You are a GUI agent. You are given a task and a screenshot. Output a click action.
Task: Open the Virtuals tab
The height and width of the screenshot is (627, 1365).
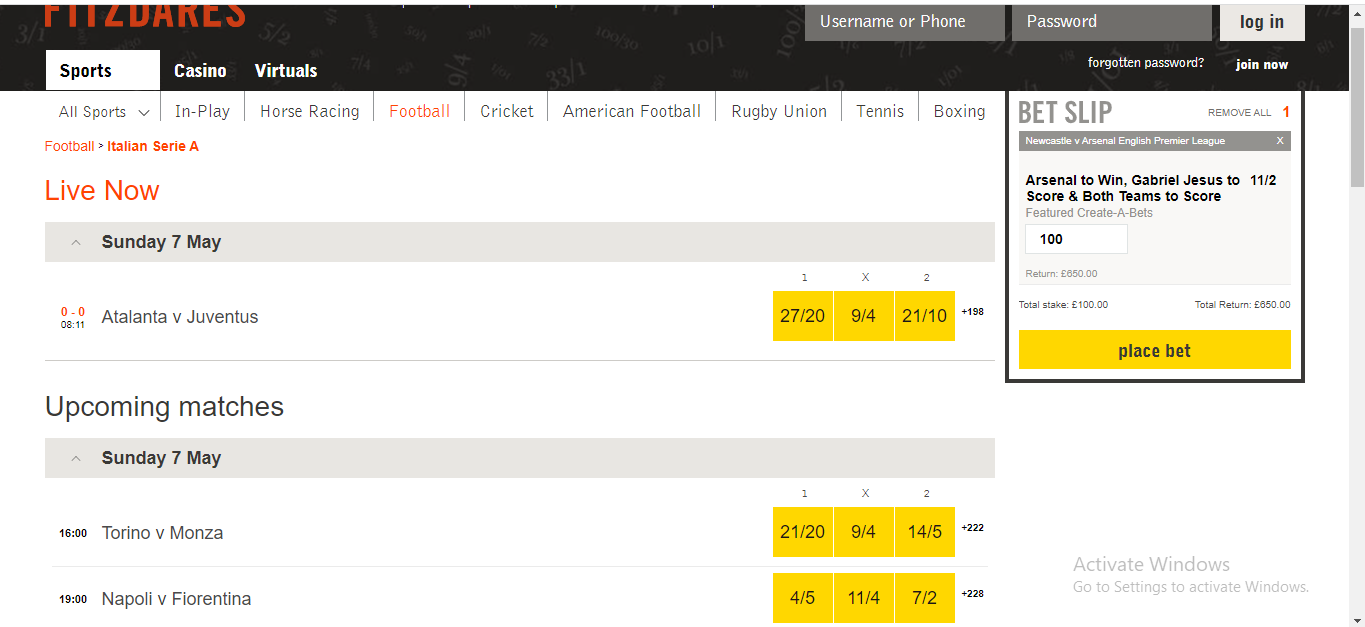pos(286,71)
